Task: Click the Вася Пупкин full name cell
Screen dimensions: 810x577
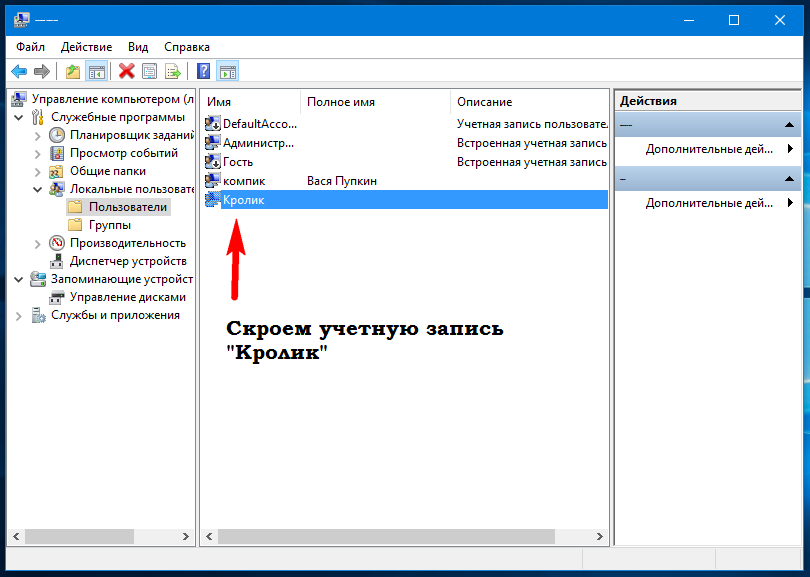Action: [x=341, y=181]
